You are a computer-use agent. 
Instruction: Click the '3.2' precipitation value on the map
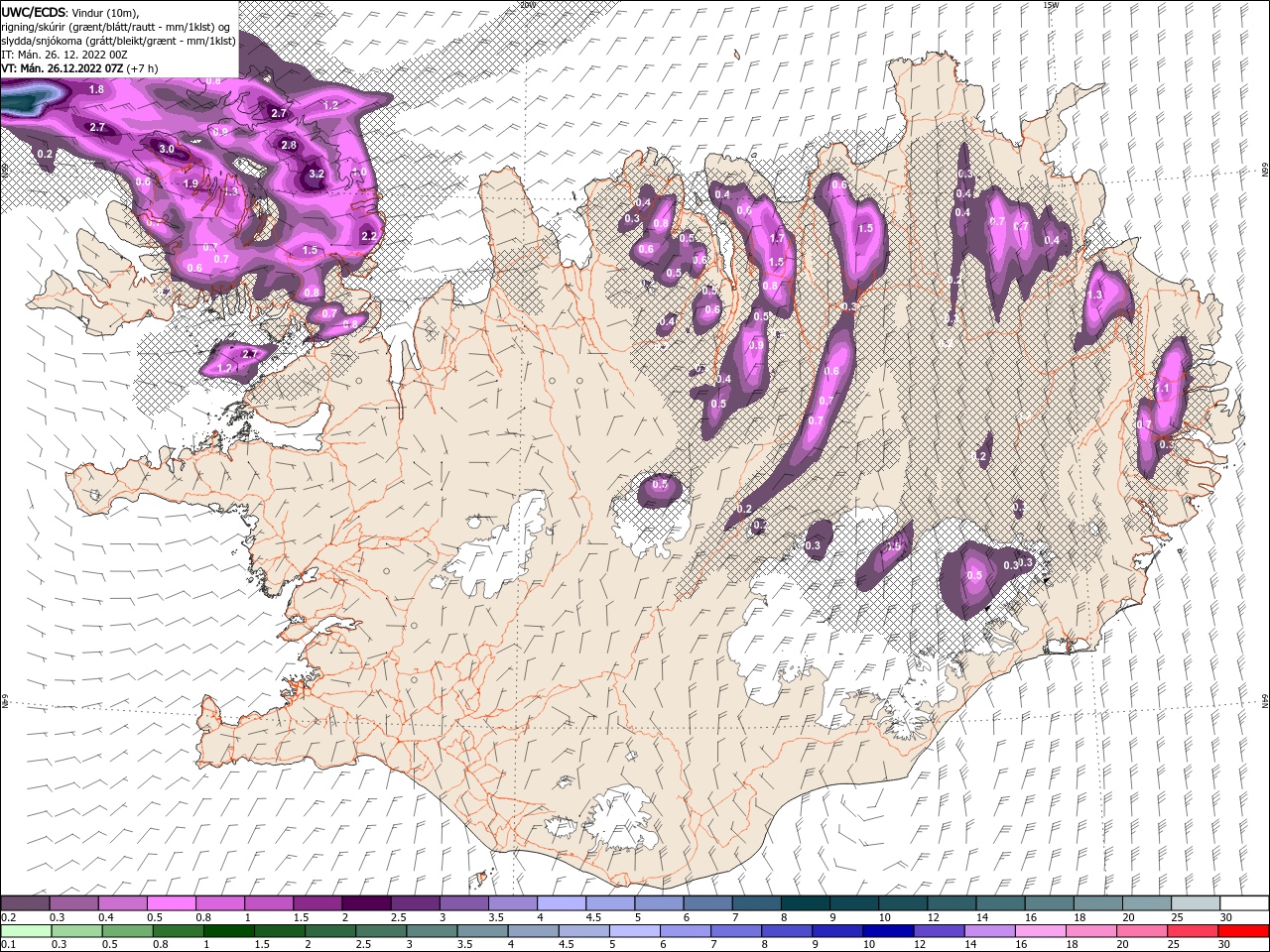317,174
